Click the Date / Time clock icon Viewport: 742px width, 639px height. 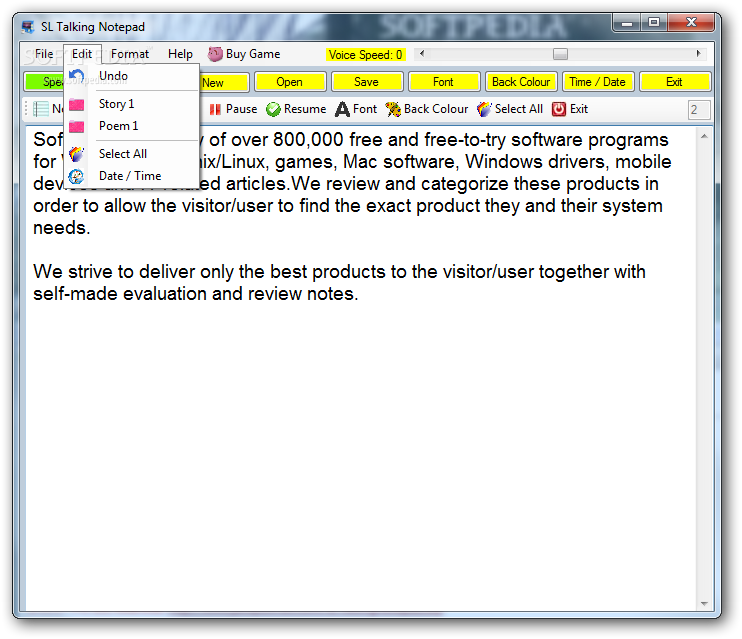(76, 176)
